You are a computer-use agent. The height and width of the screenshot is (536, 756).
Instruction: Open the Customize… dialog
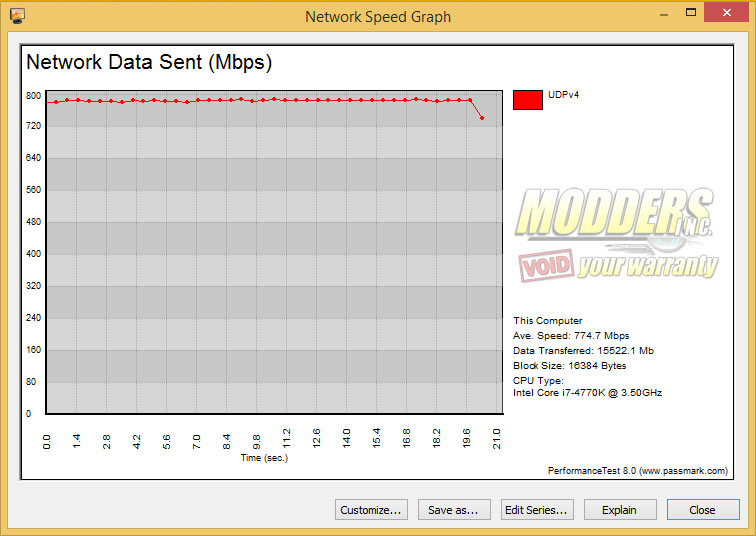[371, 509]
